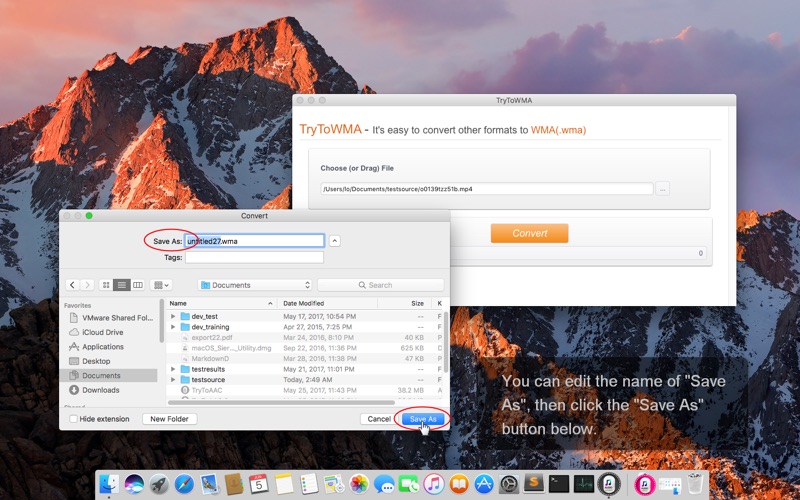Switch file browser to column view
The width and height of the screenshot is (800, 500).
138,285
